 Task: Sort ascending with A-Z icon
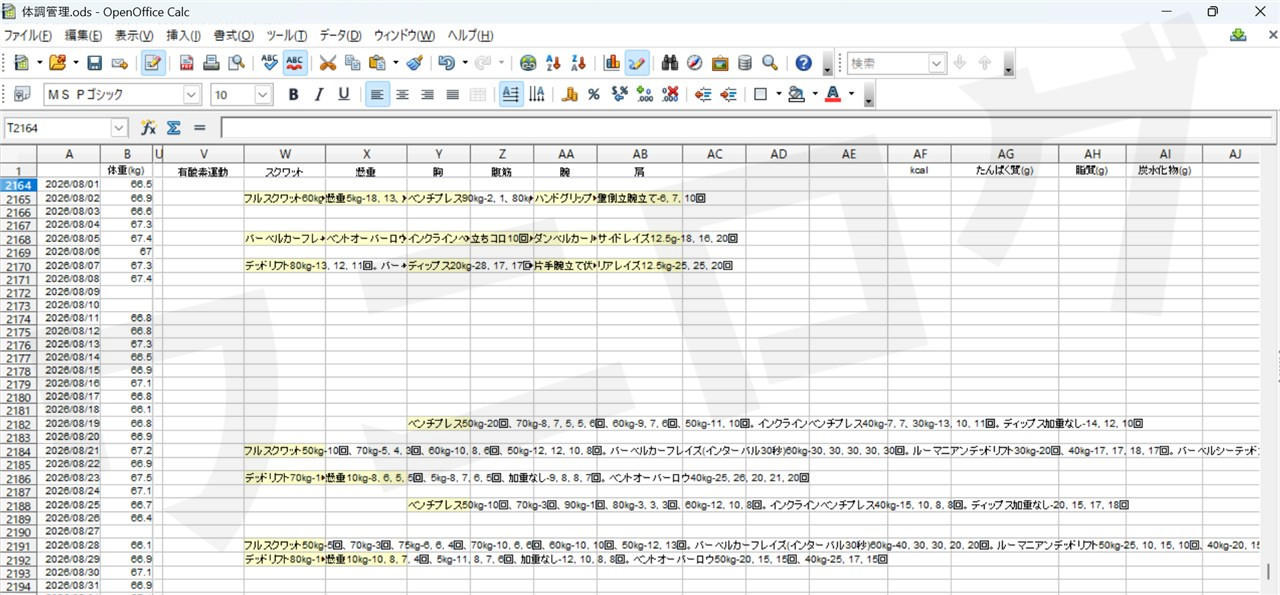(553, 63)
